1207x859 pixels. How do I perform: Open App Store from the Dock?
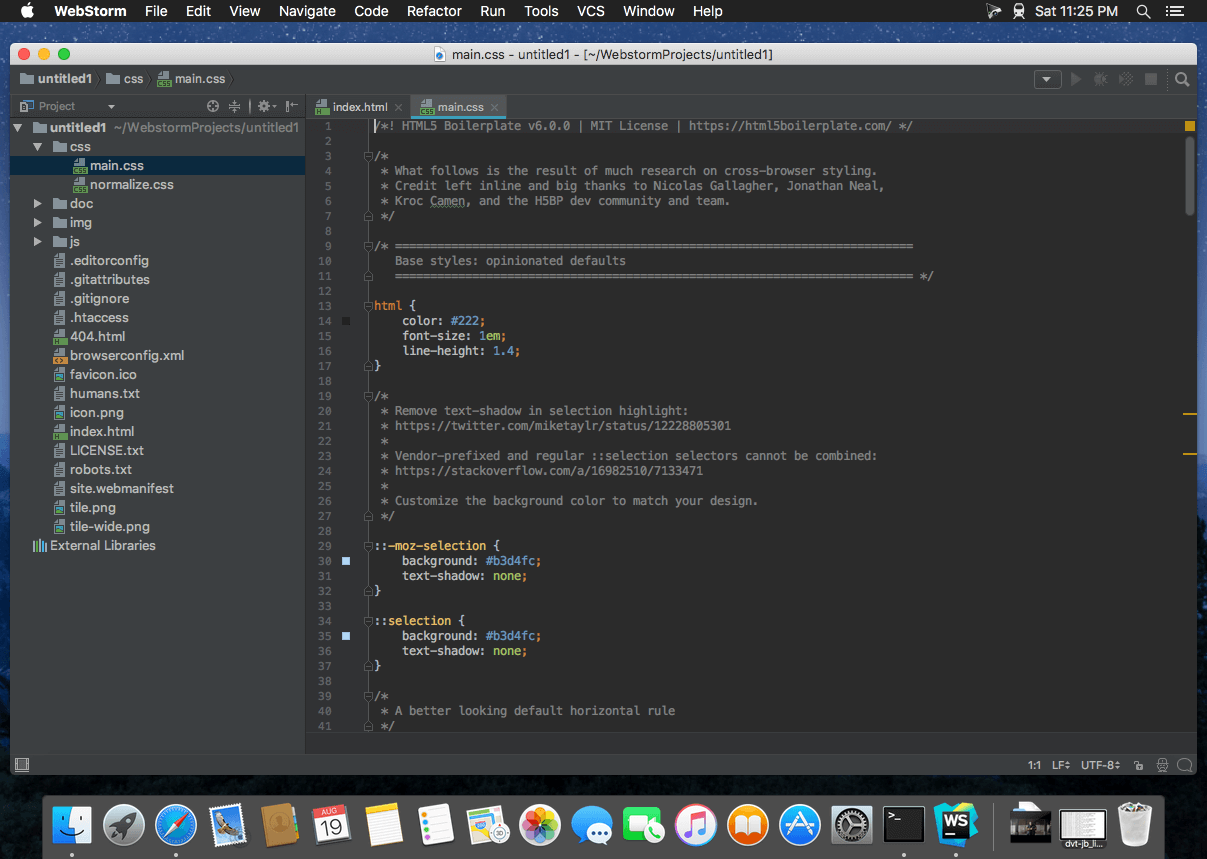(x=800, y=824)
